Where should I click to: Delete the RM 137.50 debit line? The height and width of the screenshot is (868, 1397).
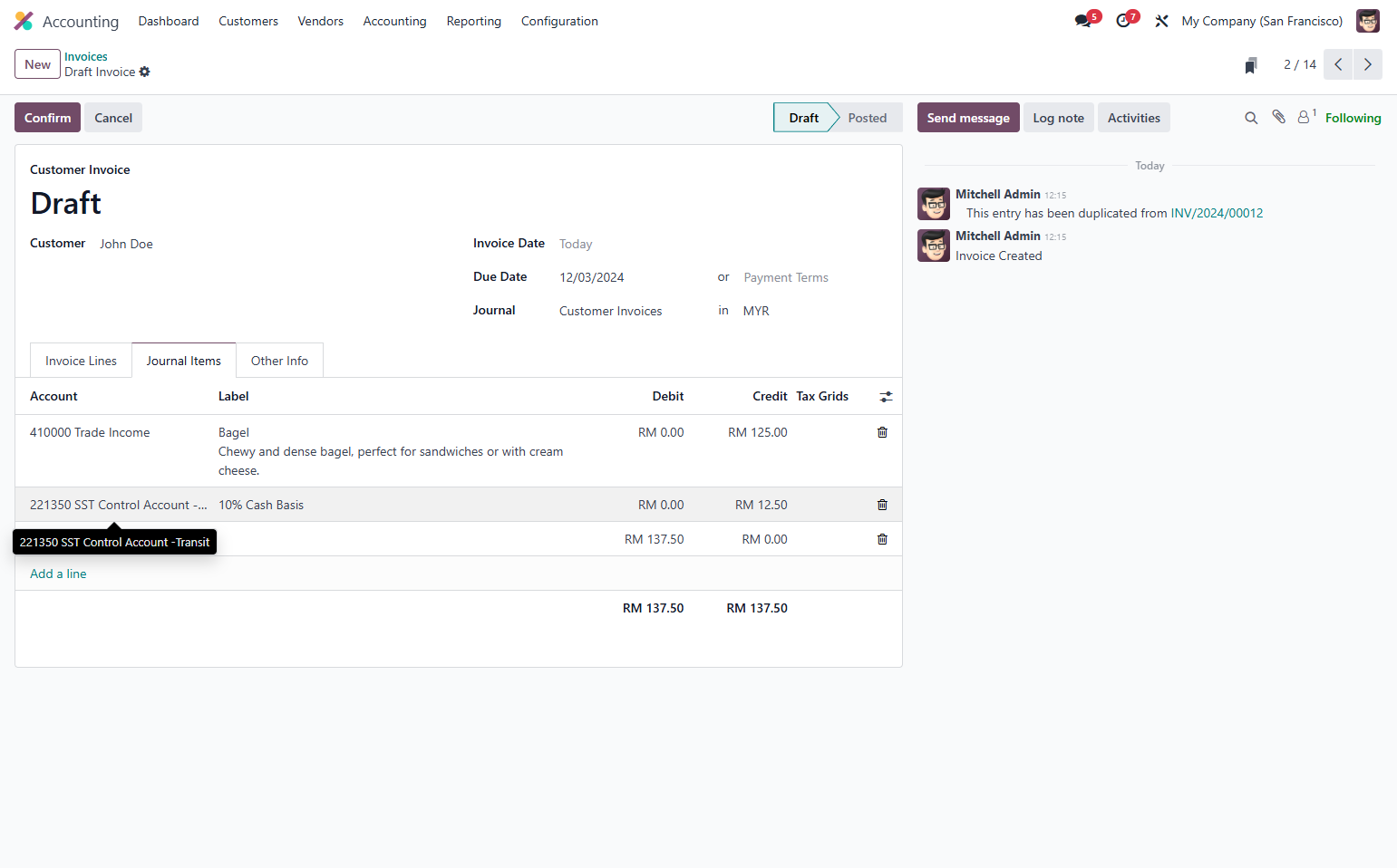(x=882, y=539)
